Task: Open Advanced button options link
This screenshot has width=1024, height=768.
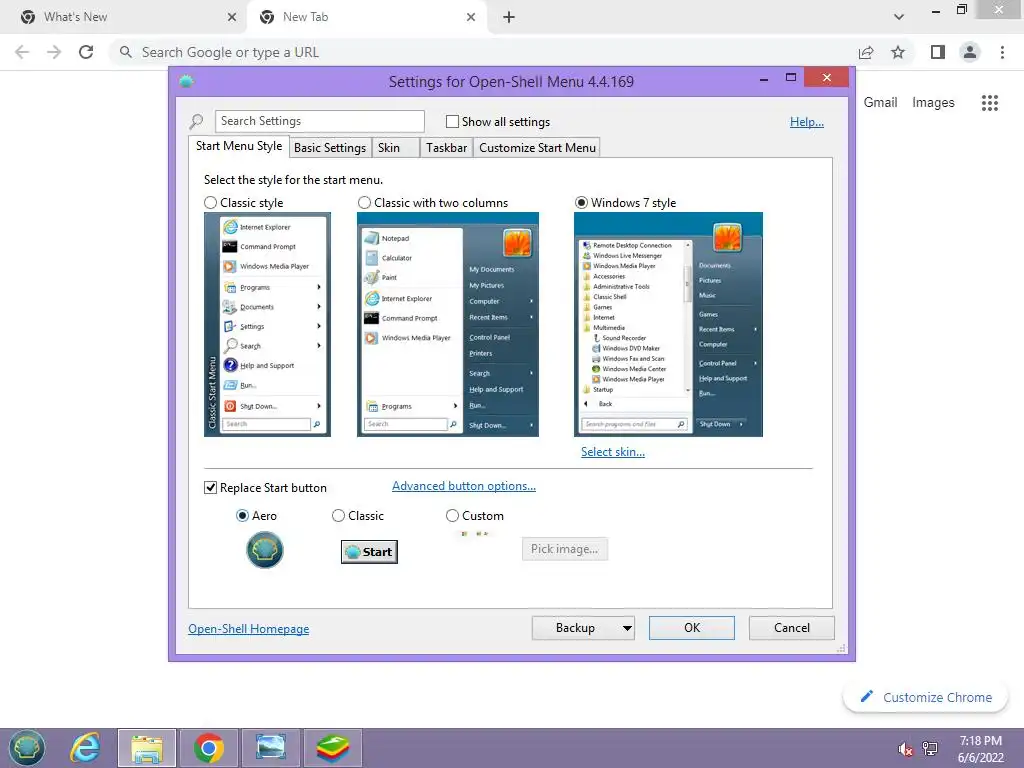Action: pyautogui.click(x=464, y=486)
